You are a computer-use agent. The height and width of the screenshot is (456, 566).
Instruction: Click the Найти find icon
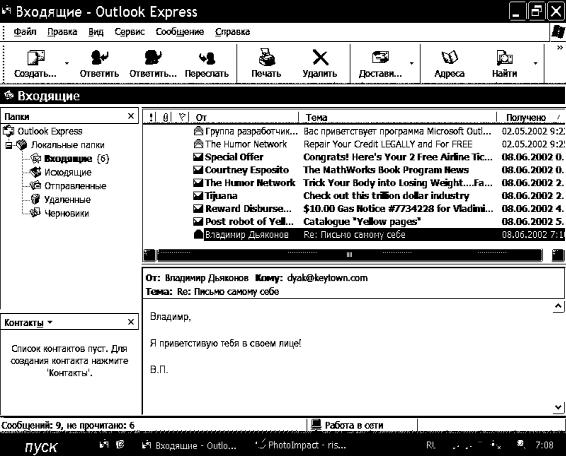pos(505,58)
